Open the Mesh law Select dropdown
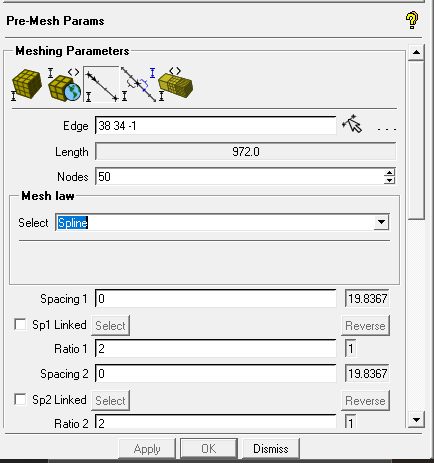Viewport: 434px width, 463px height. point(381,222)
